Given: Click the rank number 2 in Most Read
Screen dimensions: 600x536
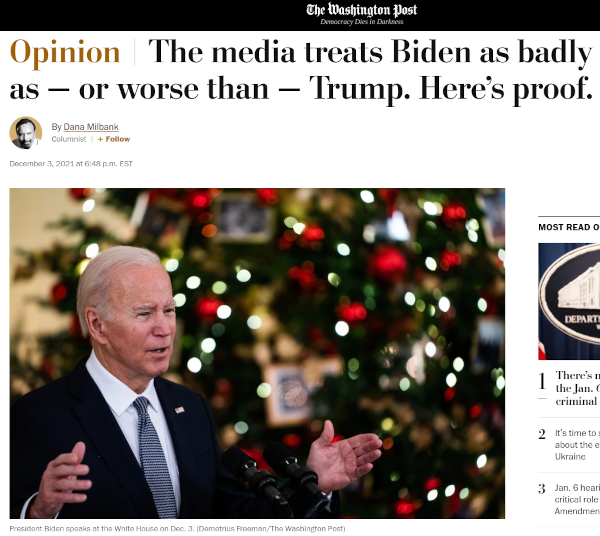Looking at the screenshot, I should 542,434.
